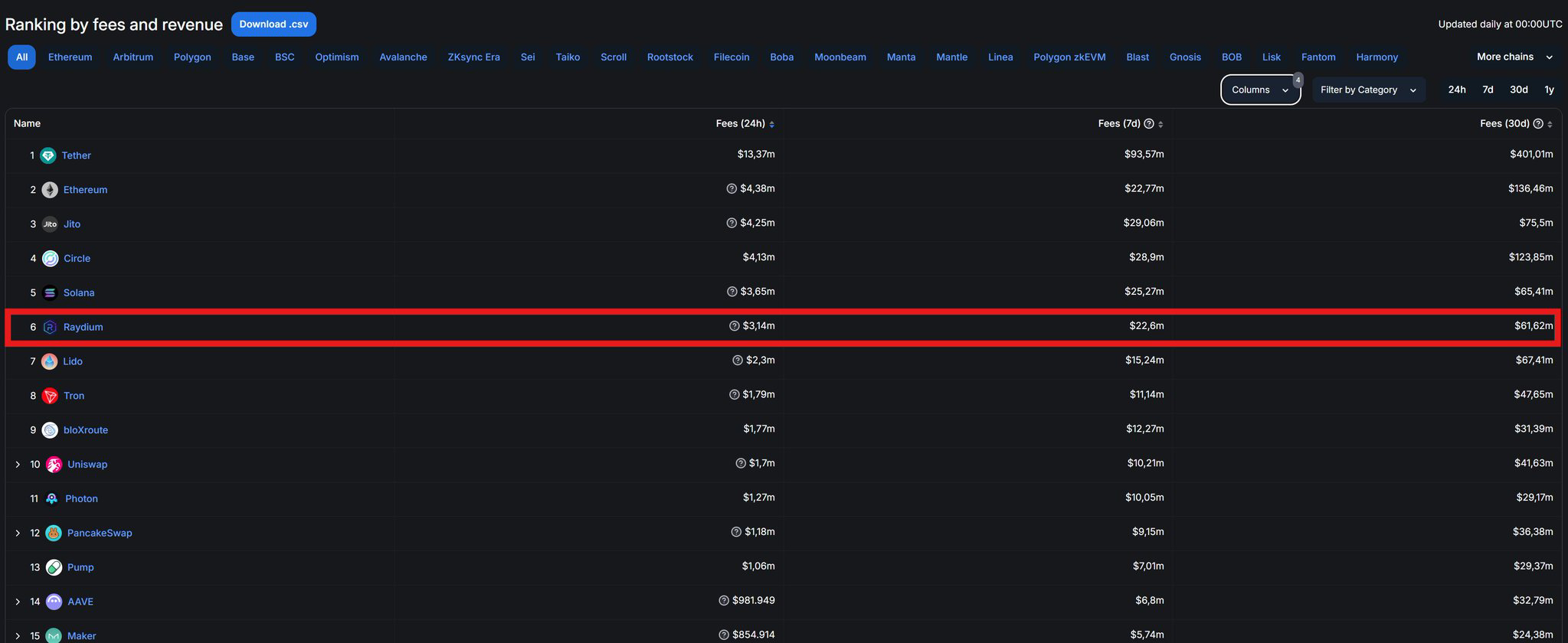1568x643 pixels.
Task: Switch to the Base chain tab
Action: click(x=243, y=57)
